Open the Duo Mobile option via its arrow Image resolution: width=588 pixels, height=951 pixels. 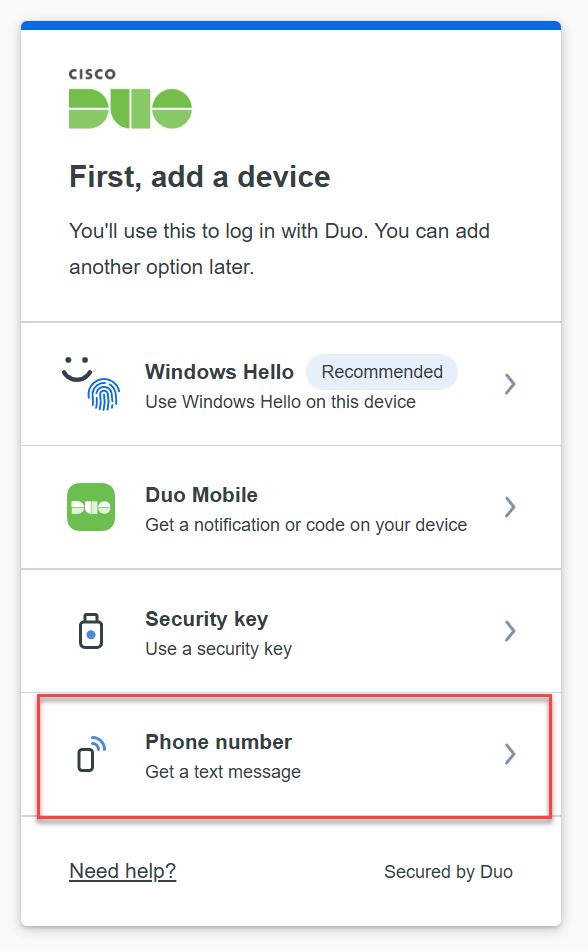click(x=510, y=507)
